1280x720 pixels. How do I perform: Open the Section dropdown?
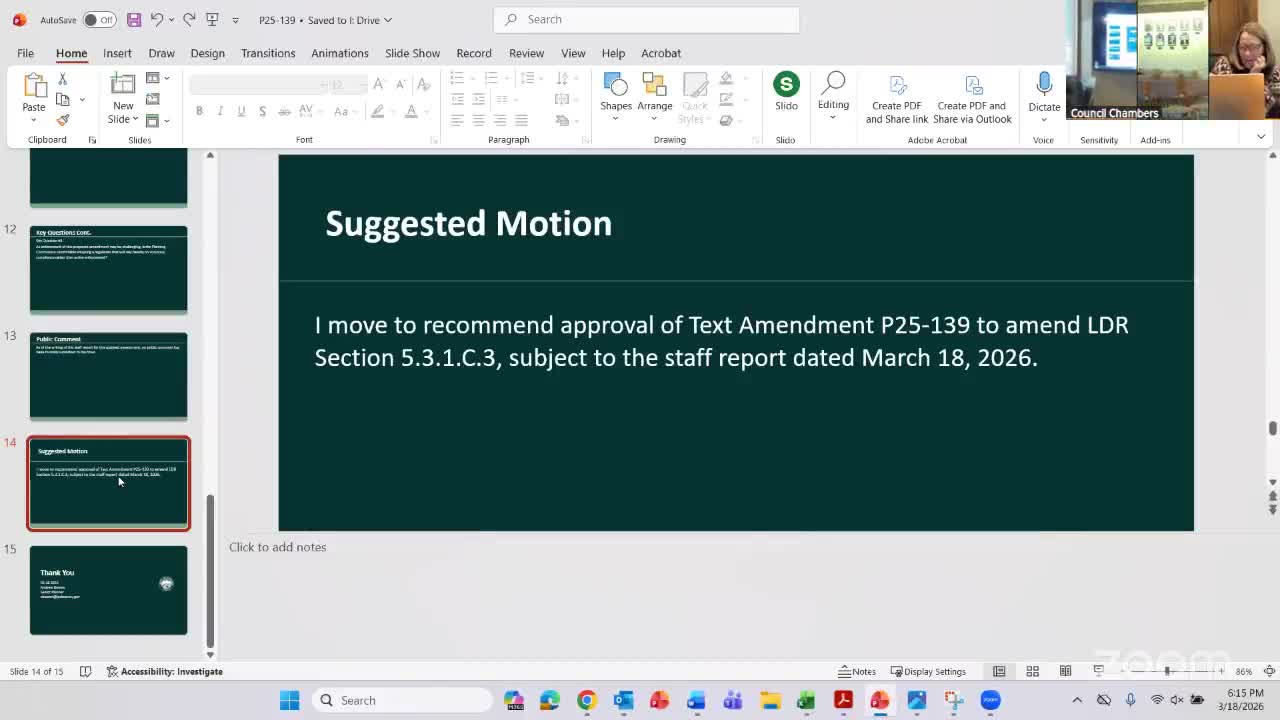tap(156, 120)
